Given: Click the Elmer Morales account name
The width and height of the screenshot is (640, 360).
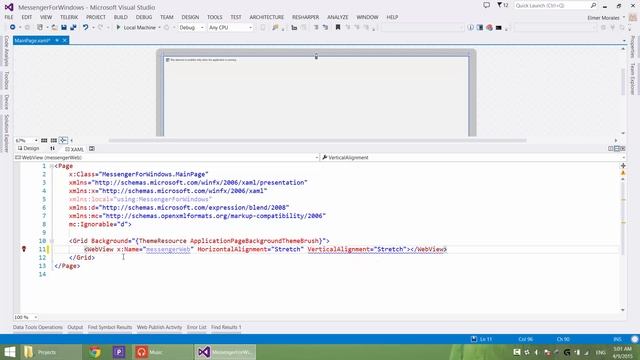Looking at the screenshot, I should click(x=603, y=18).
